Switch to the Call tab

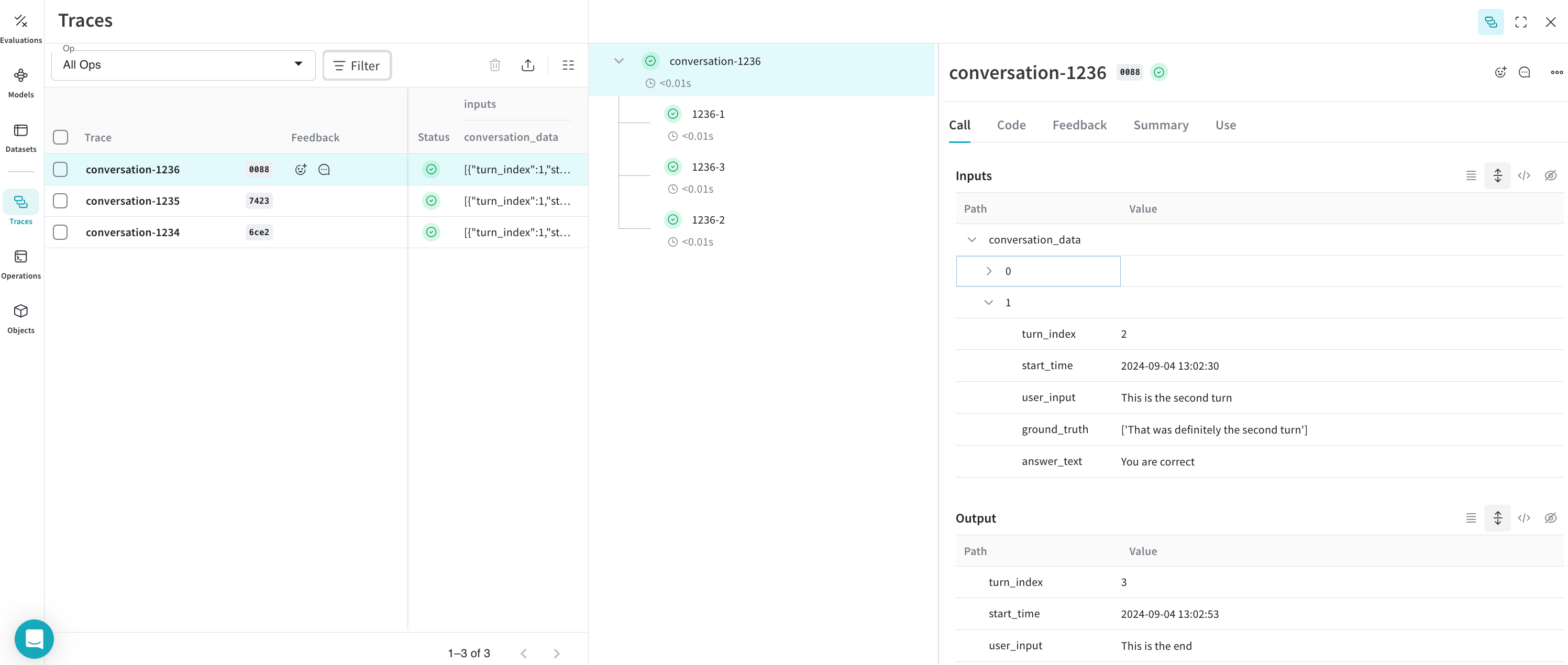pyautogui.click(x=959, y=125)
